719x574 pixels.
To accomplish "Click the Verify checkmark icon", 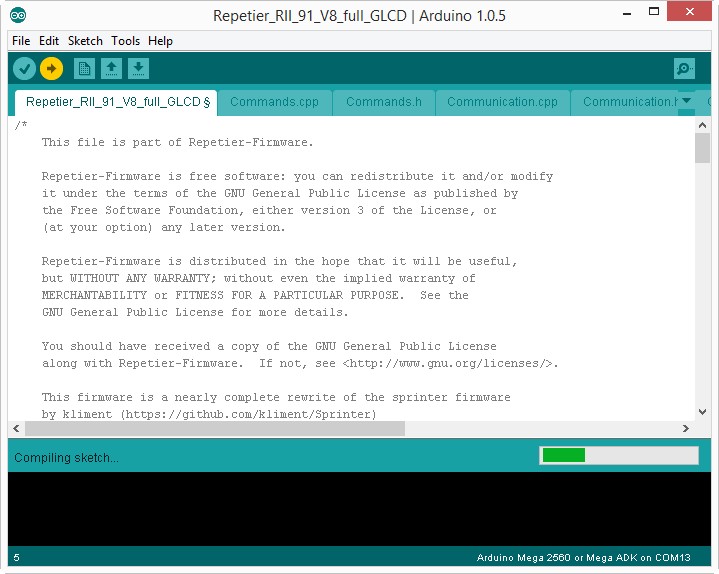I will click(25, 69).
